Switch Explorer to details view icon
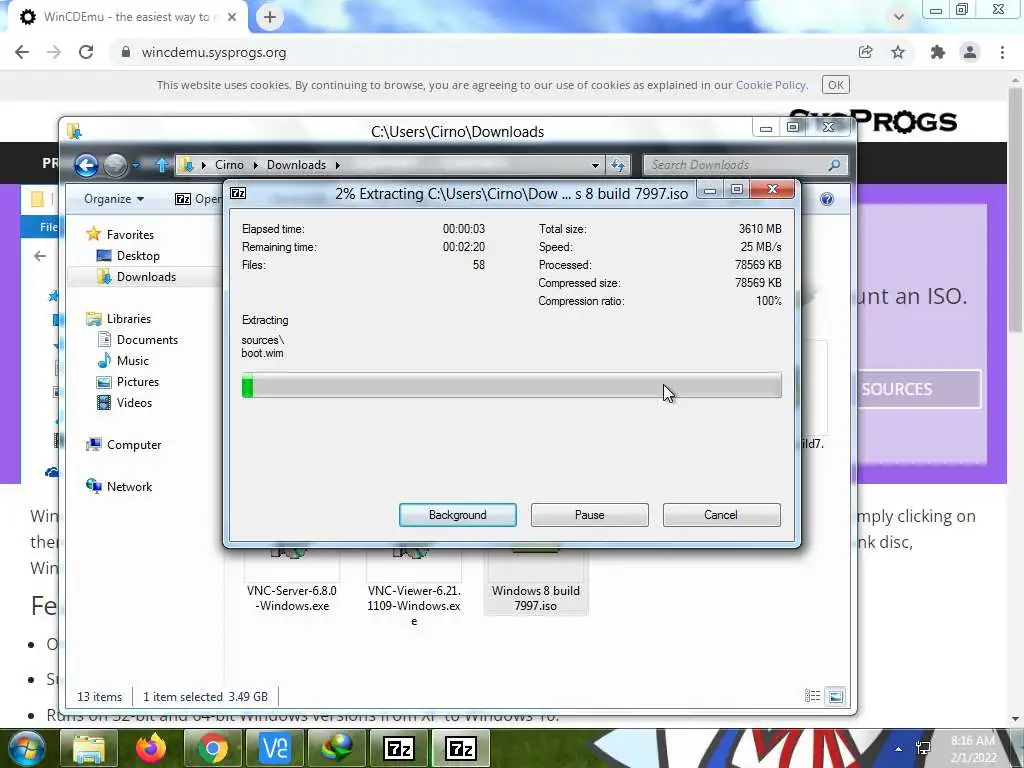 pyautogui.click(x=812, y=696)
